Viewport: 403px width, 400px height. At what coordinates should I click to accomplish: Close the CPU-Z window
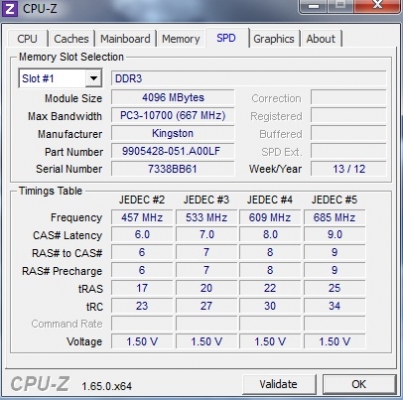(377, 6)
